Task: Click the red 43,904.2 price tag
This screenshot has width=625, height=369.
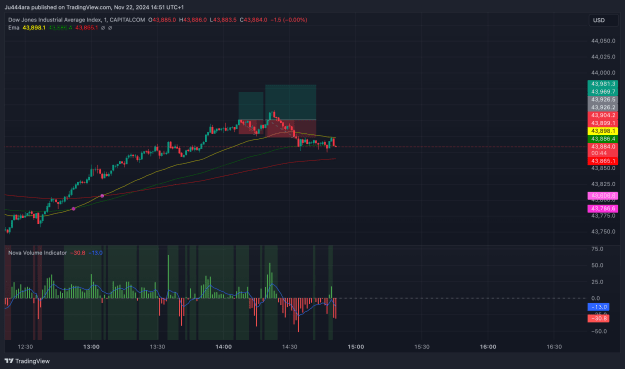Action: (x=603, y=115)
